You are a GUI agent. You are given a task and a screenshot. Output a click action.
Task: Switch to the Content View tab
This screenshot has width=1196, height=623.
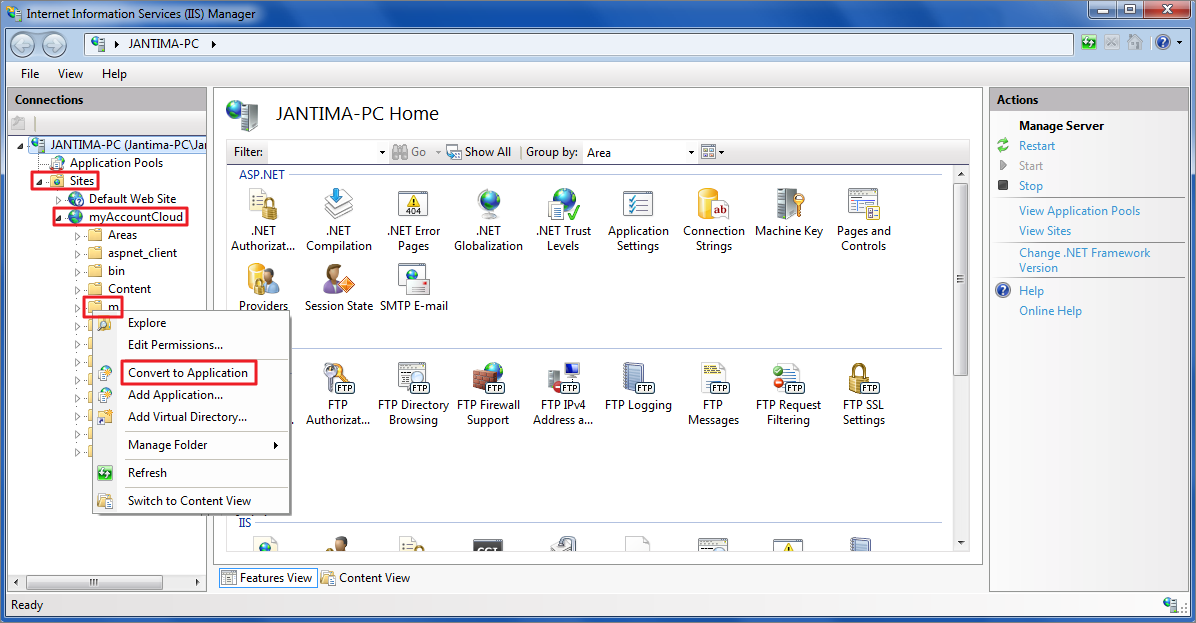click(x=366, y=578)
